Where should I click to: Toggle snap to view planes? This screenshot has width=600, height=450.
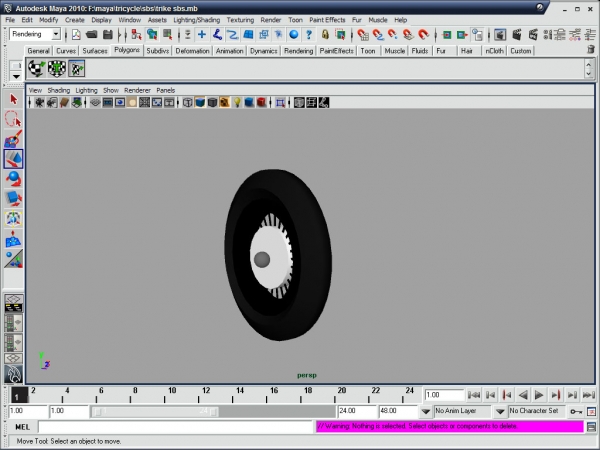coord(408,35)
